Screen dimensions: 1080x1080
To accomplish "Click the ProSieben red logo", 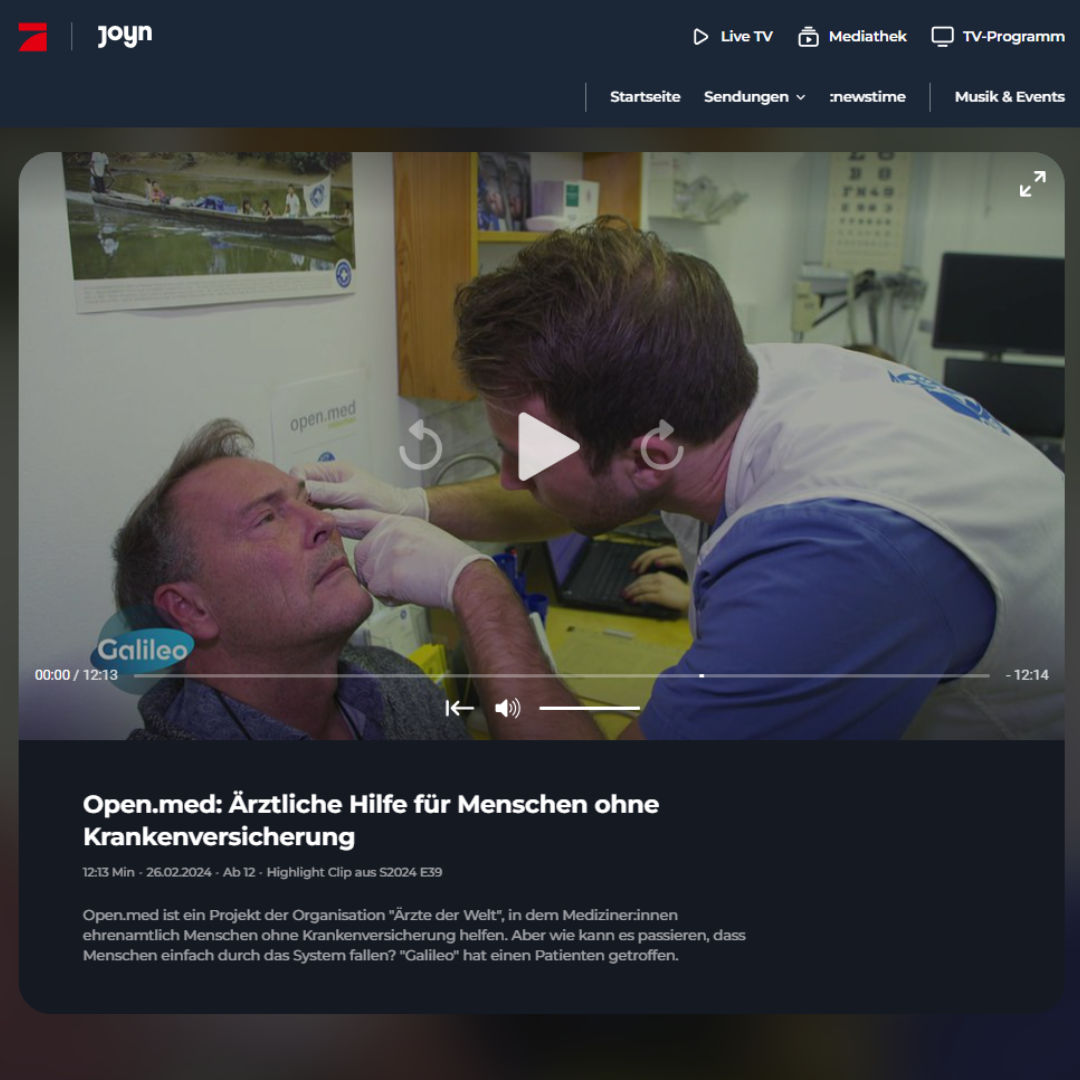I will tap(32, 37).
